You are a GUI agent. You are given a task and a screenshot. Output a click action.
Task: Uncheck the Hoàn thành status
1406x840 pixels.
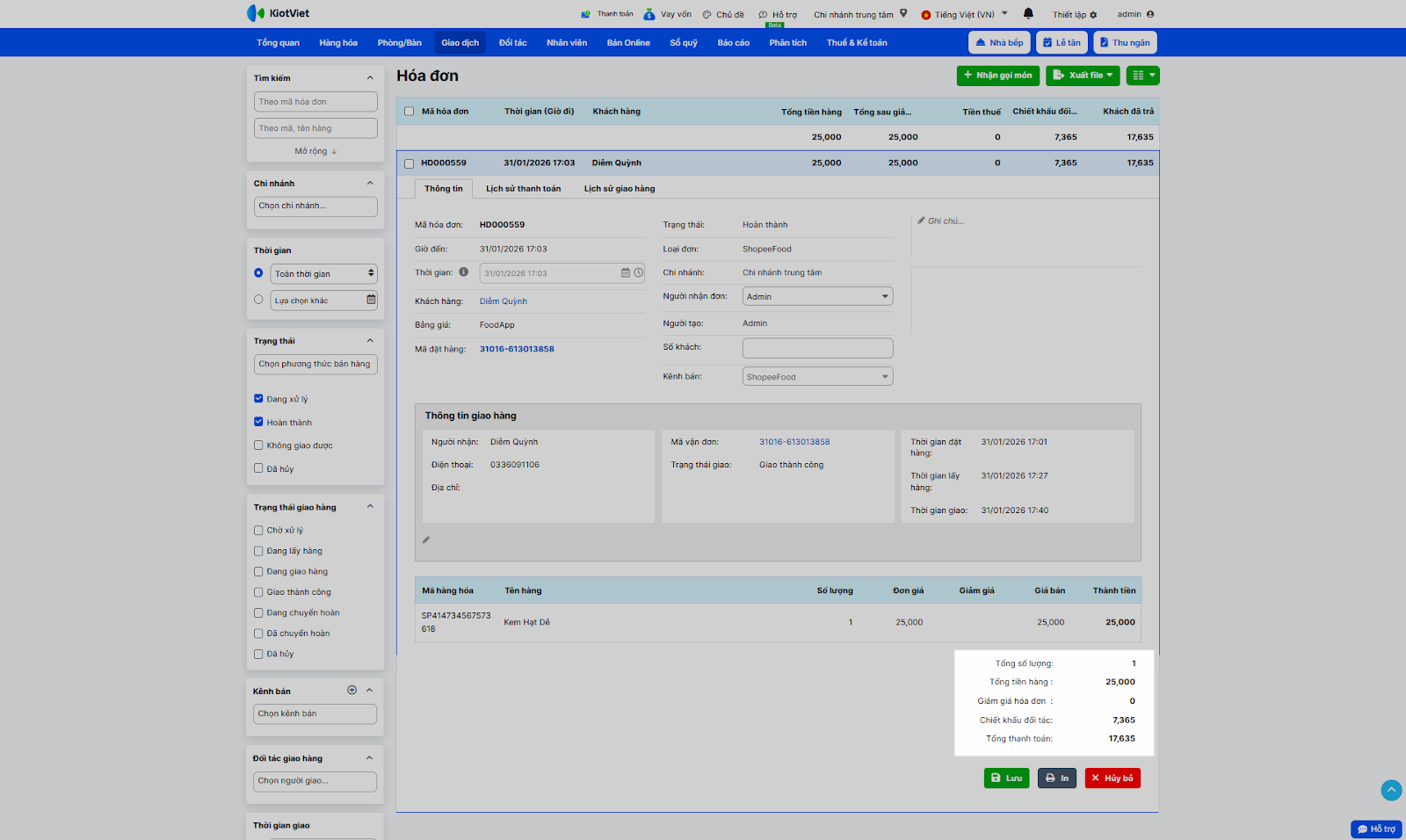(258, 422)
